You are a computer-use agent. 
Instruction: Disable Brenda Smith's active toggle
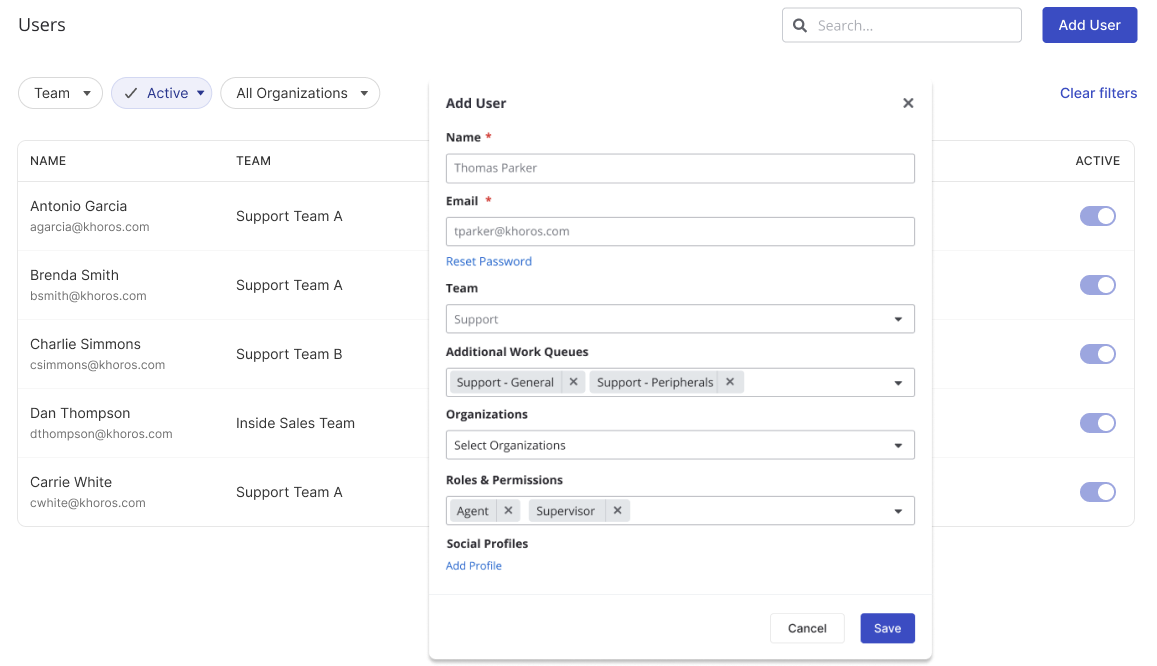coord(1097,285)
